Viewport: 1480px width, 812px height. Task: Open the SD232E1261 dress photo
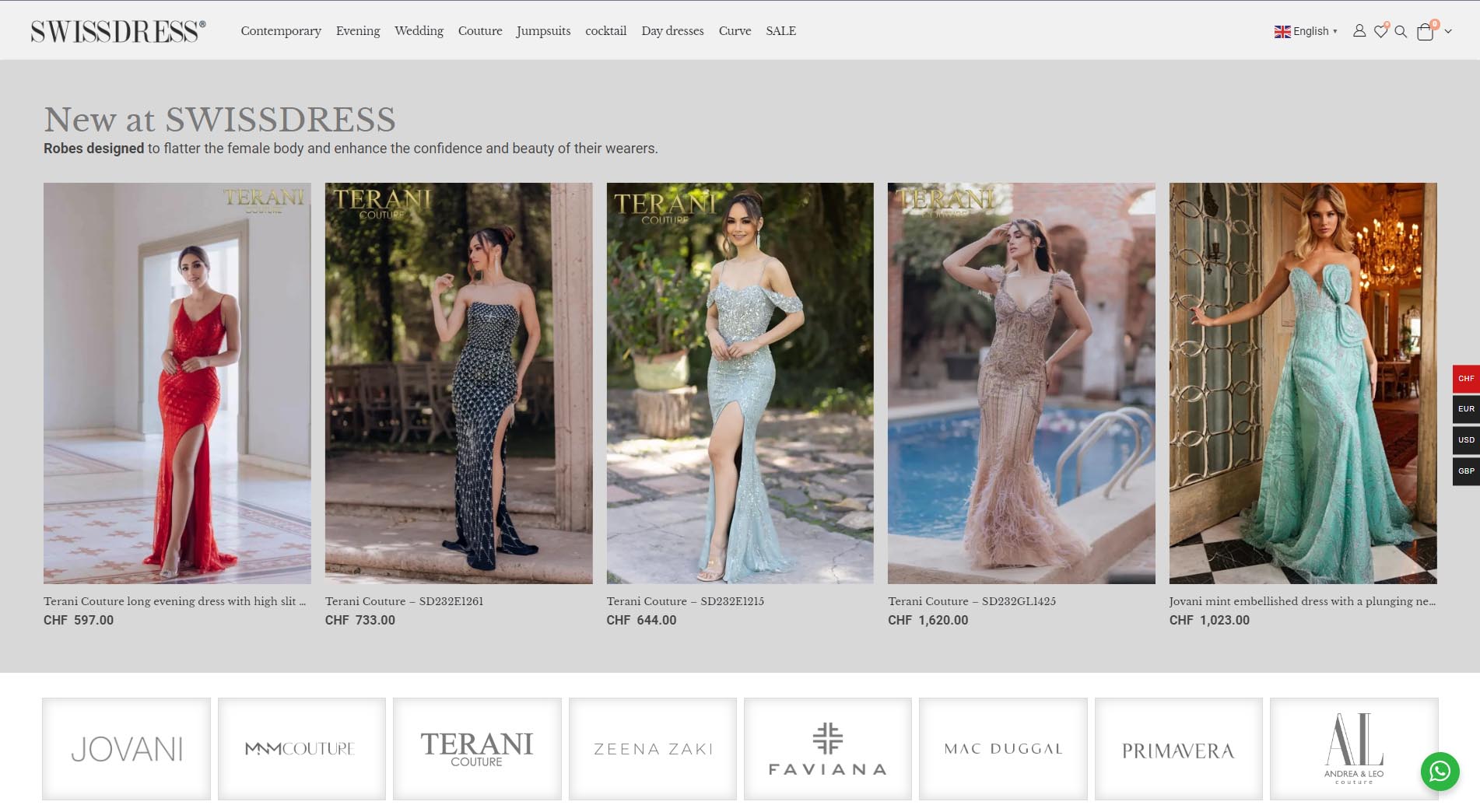pyautogui.click(x=459, y=383)
